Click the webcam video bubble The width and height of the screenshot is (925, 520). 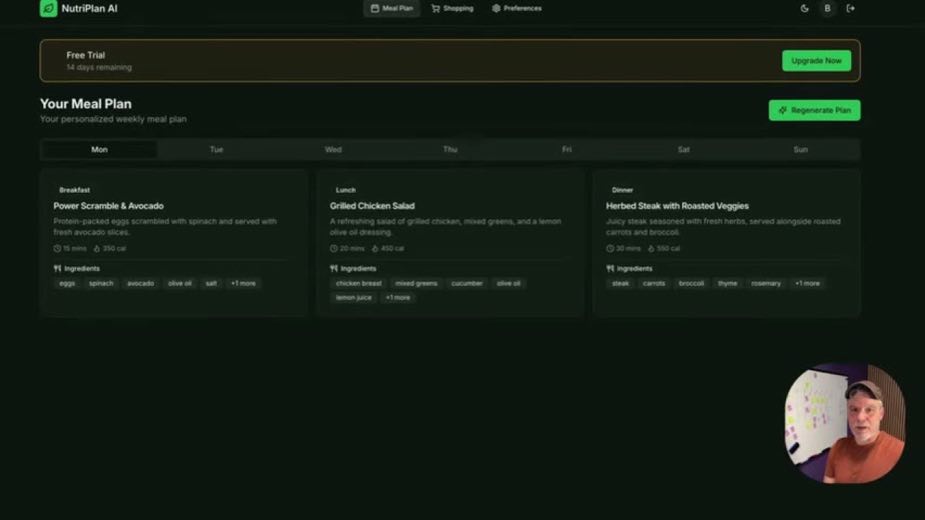(x=845, y=423)
